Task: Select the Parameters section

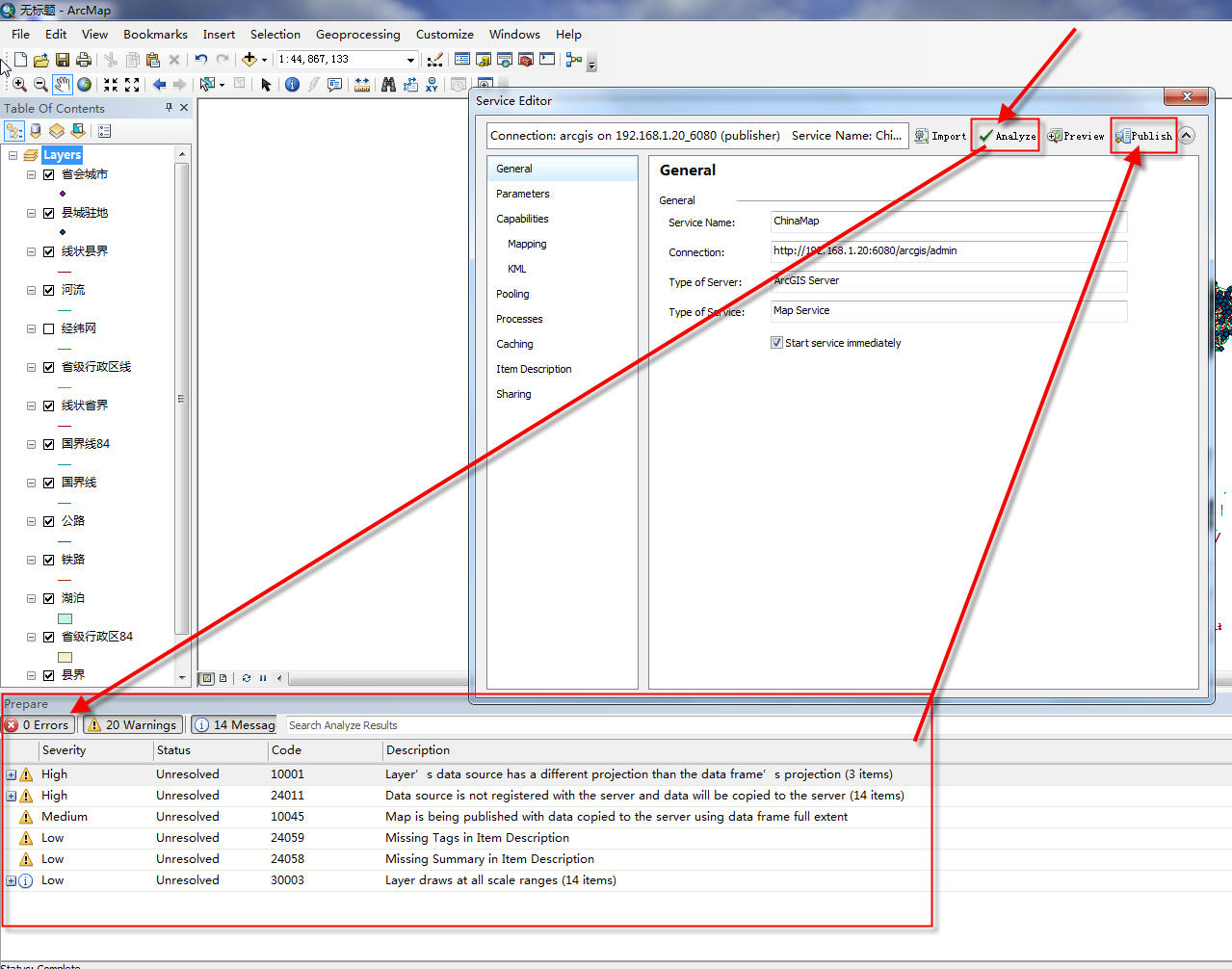Action: click(523, 194)
